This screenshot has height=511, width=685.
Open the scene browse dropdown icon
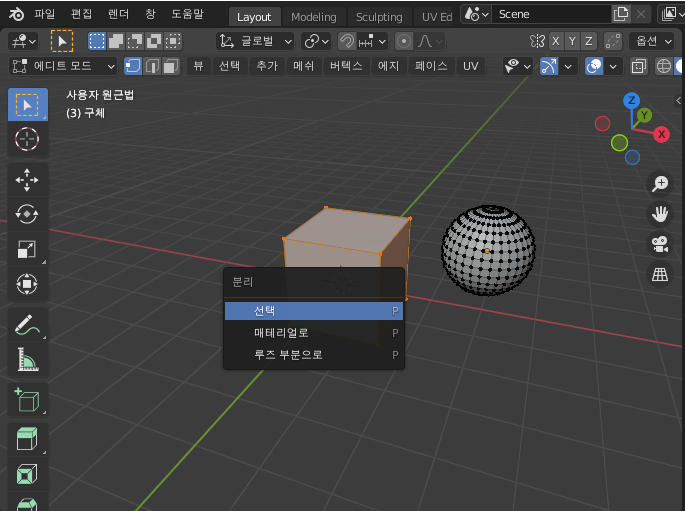tap(476, 14)
